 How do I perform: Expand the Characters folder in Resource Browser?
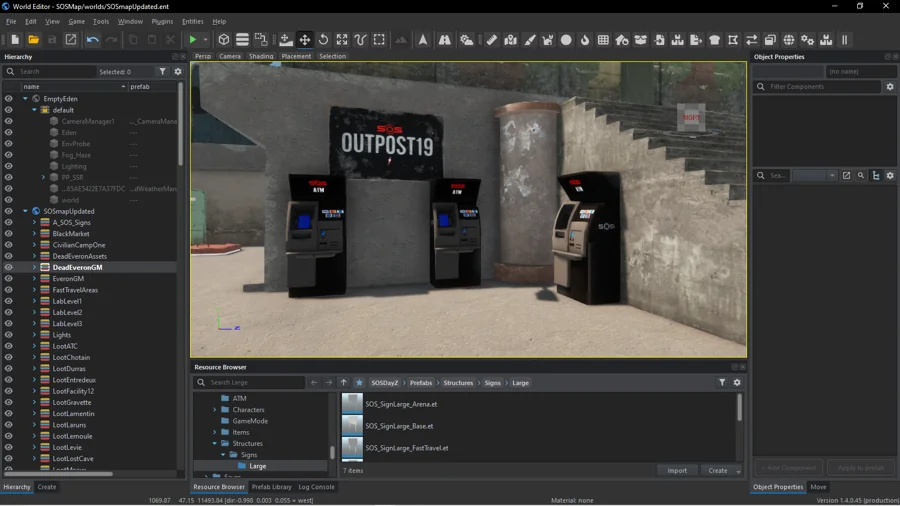[215, 410]
